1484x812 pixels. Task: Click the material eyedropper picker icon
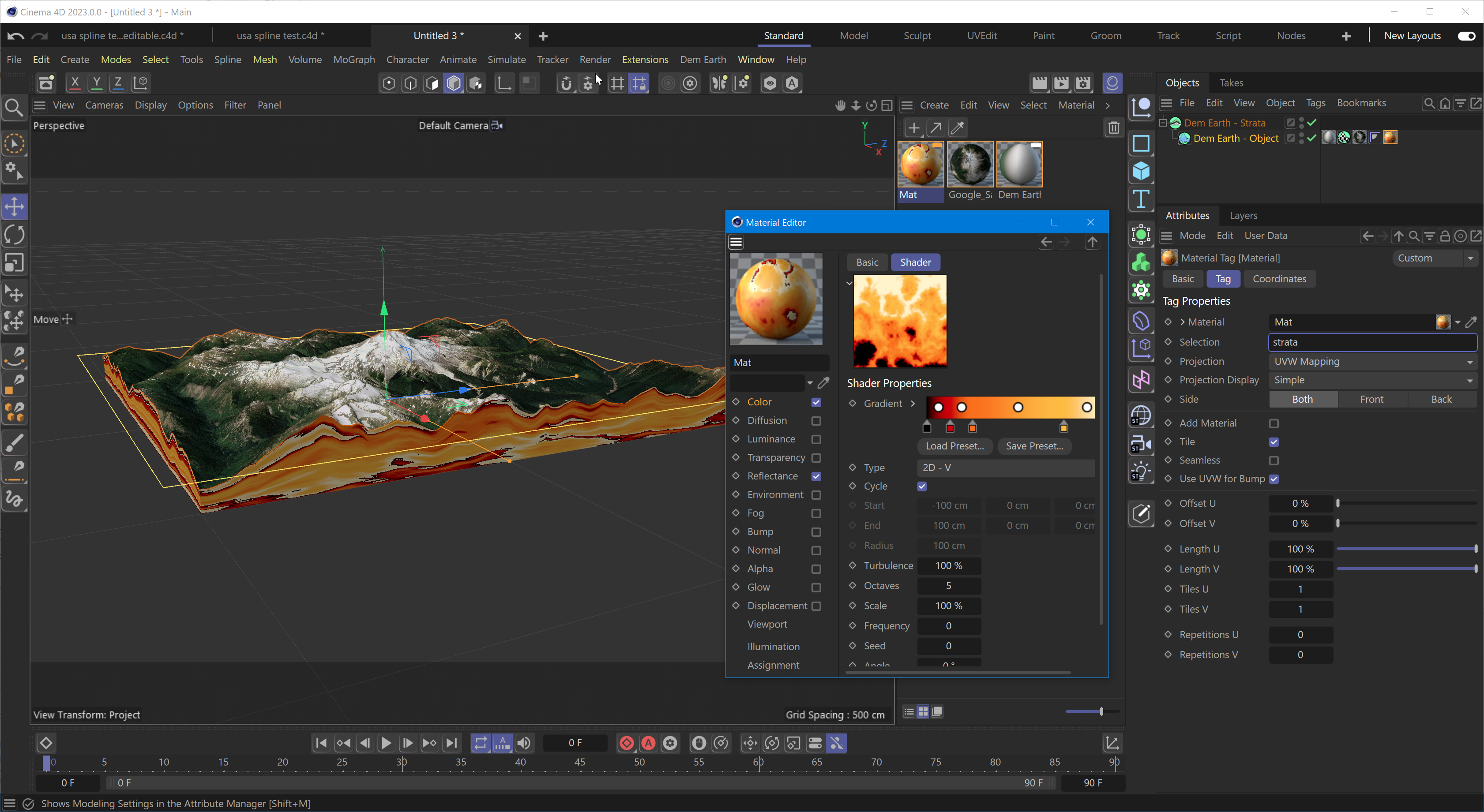958,128
